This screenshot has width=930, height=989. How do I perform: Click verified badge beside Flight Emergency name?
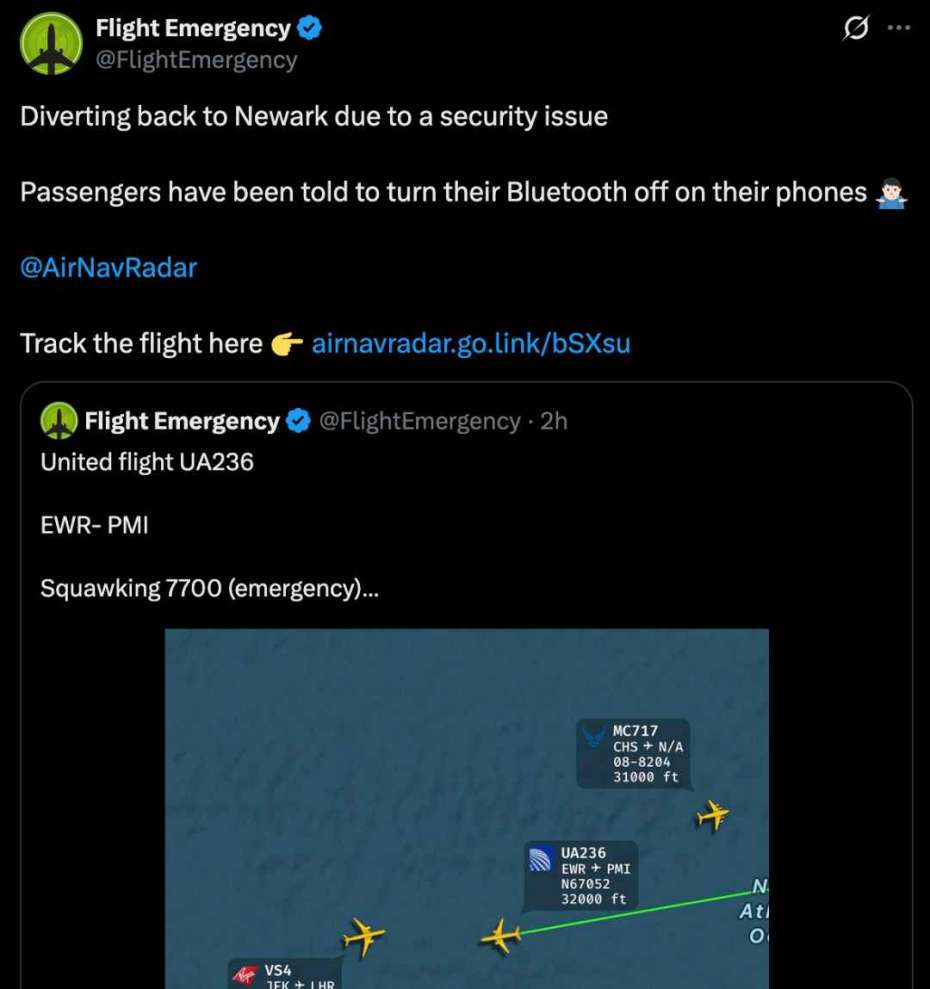click(309, 28)
